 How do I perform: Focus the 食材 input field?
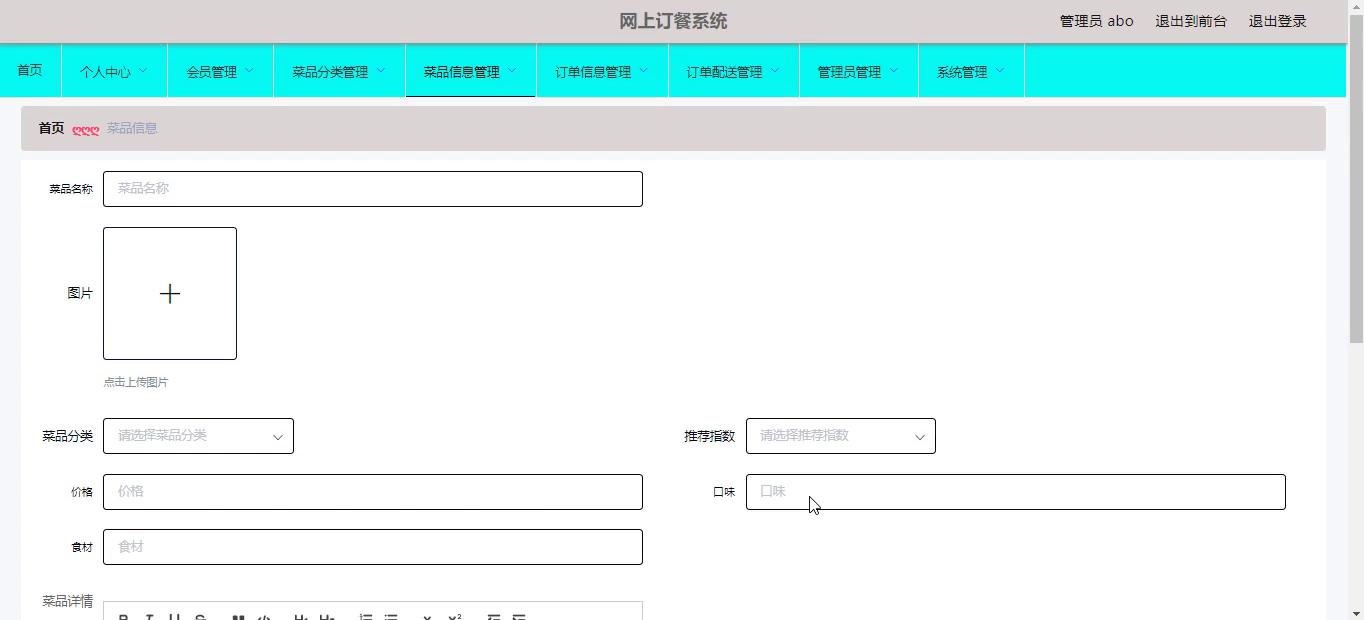[372, 547]
